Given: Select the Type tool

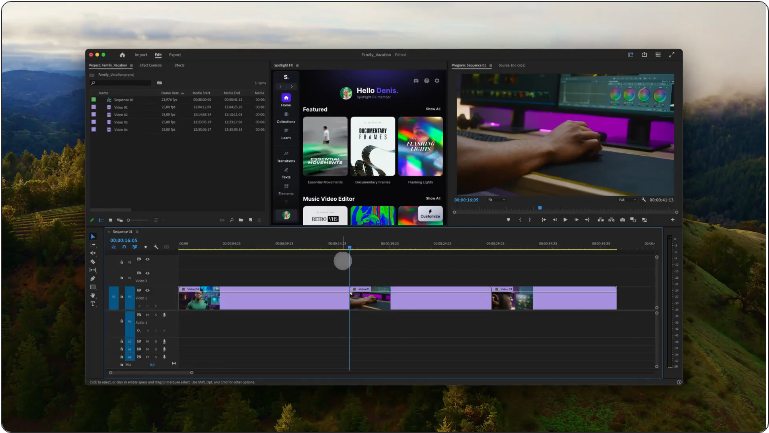Looking at the screenshot, I should [93, 304].
